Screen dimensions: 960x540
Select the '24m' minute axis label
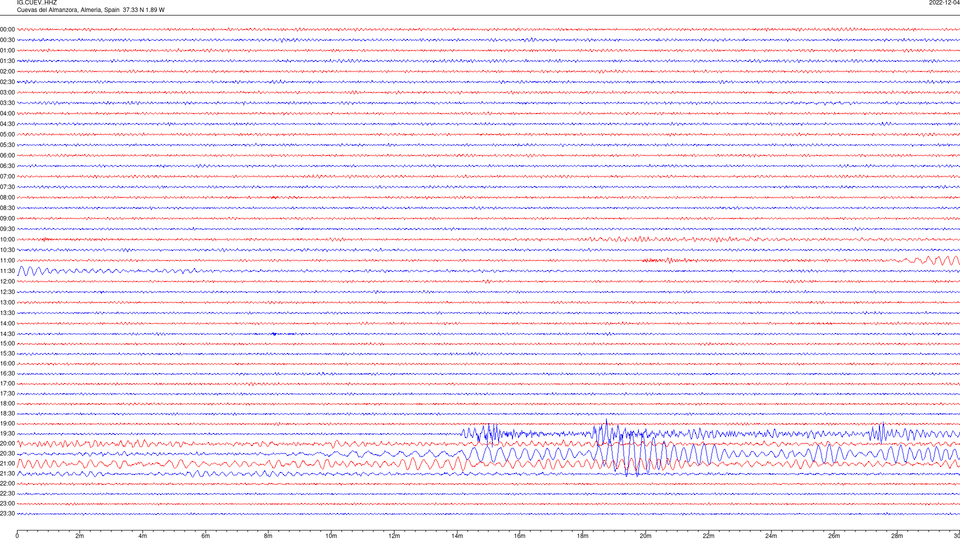click(771, 536)
